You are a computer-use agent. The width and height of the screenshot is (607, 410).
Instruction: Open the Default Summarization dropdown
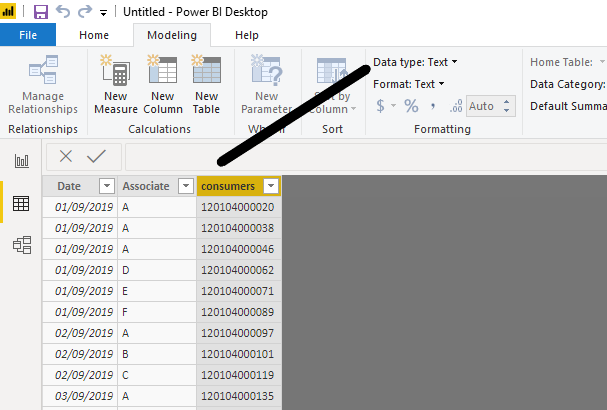point(568,106)
